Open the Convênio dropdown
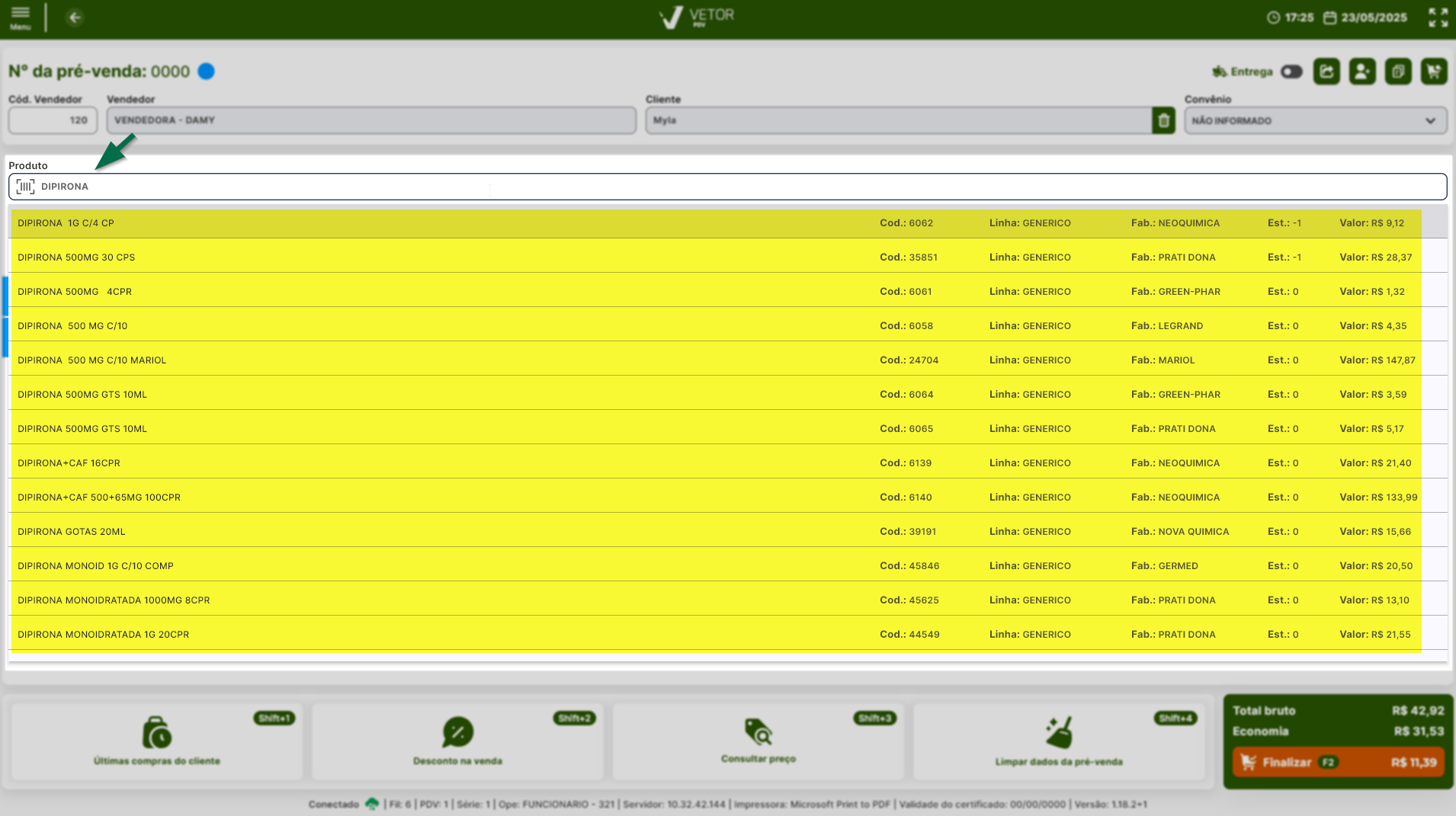The height and width of the screenshot is (816, 1456). tap(1315, 120)
